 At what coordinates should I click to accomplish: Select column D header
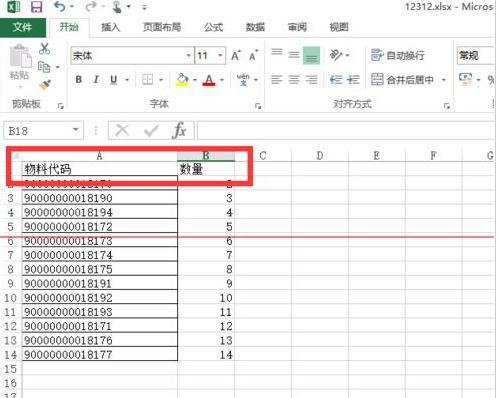tap(320, 156)
